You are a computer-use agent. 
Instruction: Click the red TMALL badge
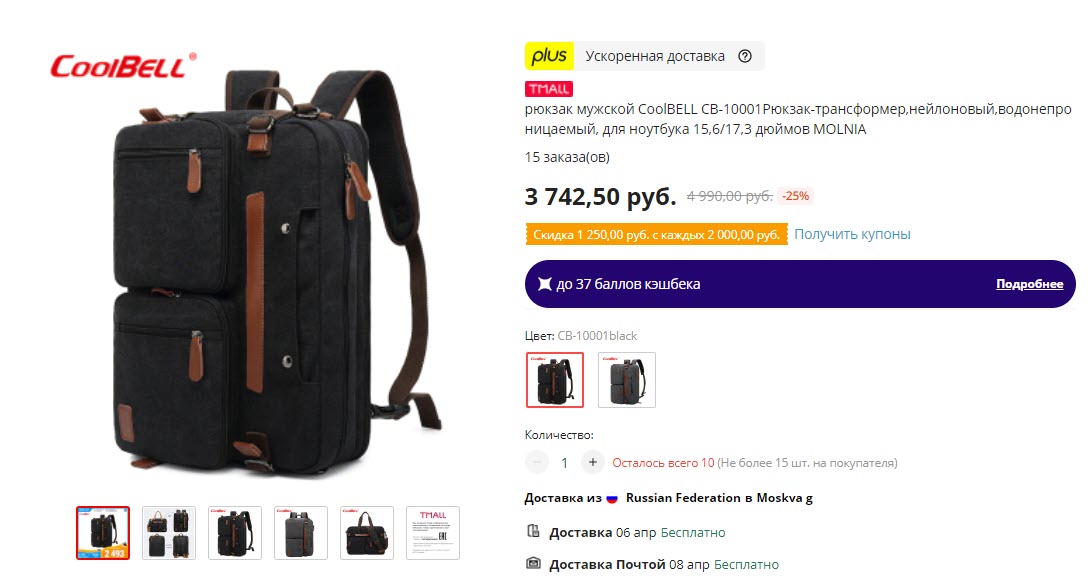[x=548, y=89]
